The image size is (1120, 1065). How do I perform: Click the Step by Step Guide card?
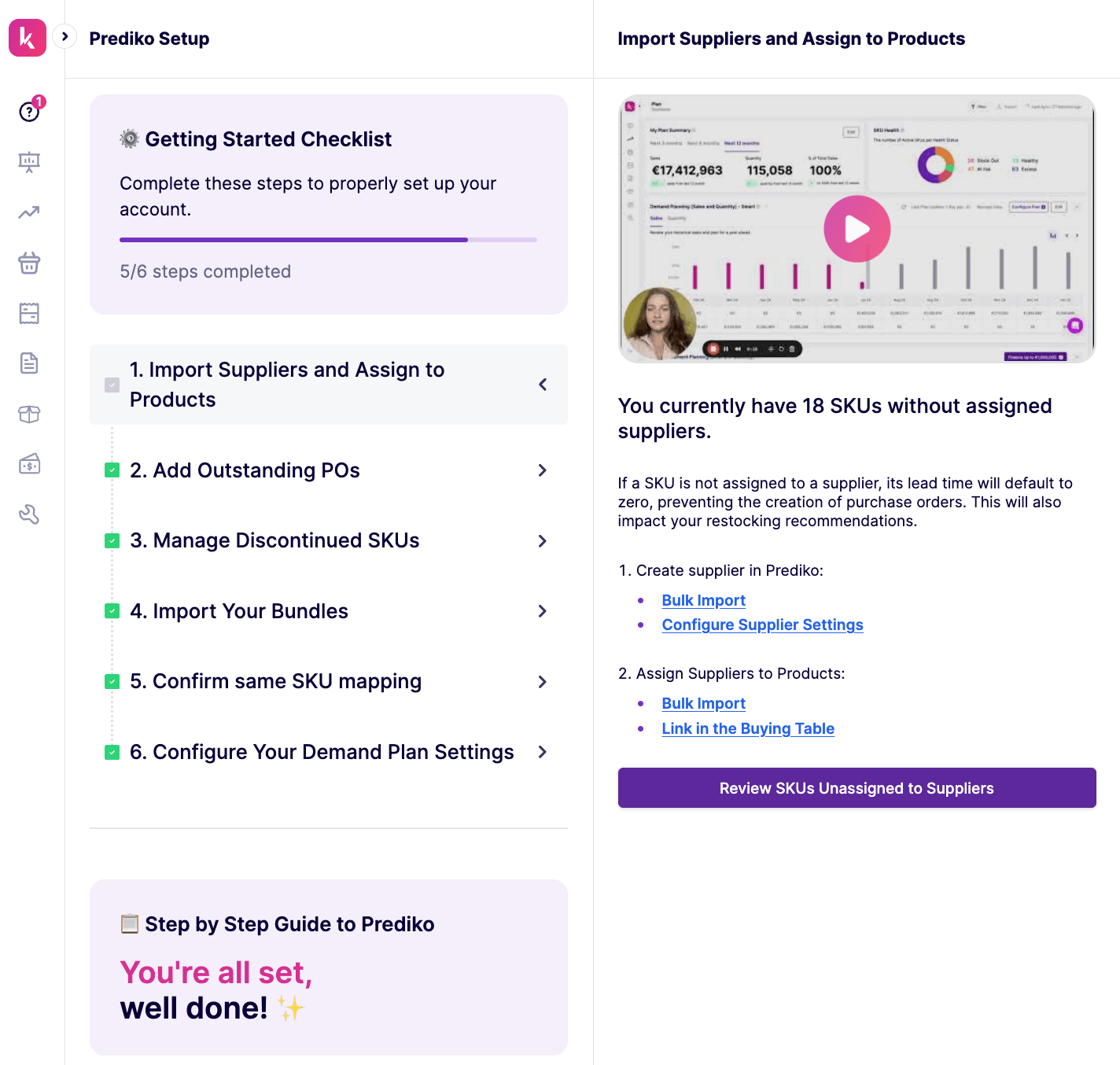tap(329, 967)
